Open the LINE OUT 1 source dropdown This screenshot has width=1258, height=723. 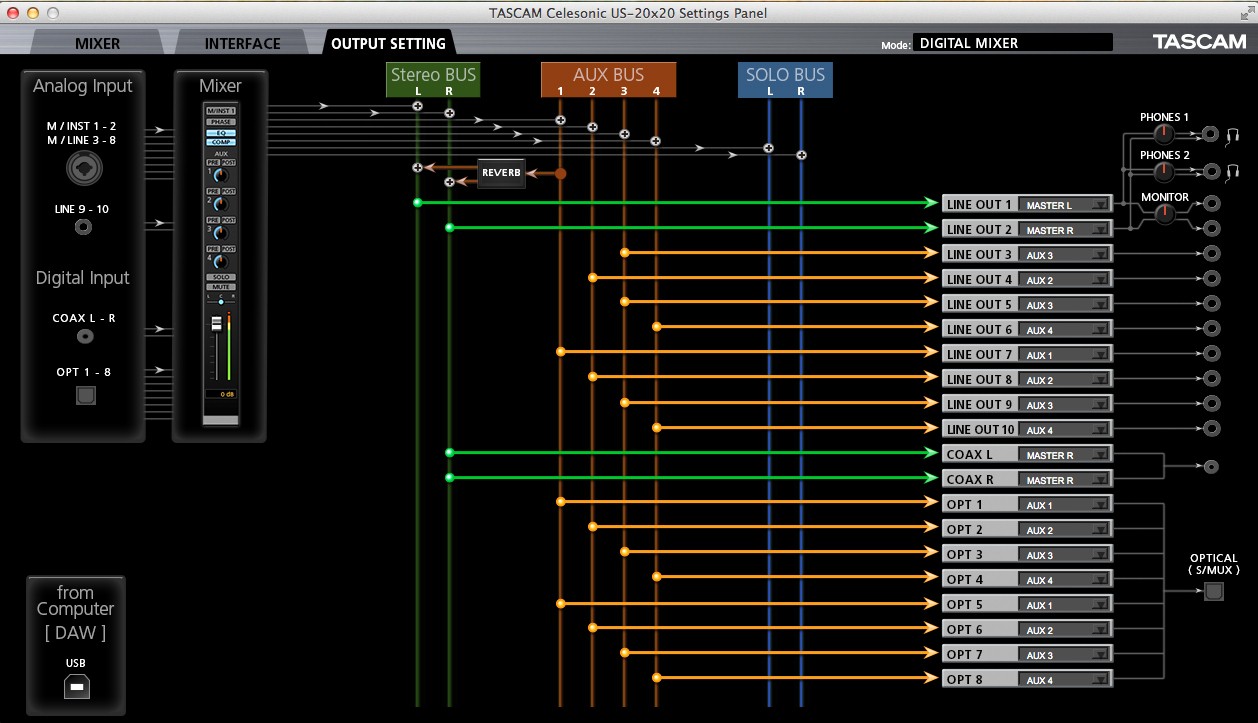click(x=1064, y=205)
